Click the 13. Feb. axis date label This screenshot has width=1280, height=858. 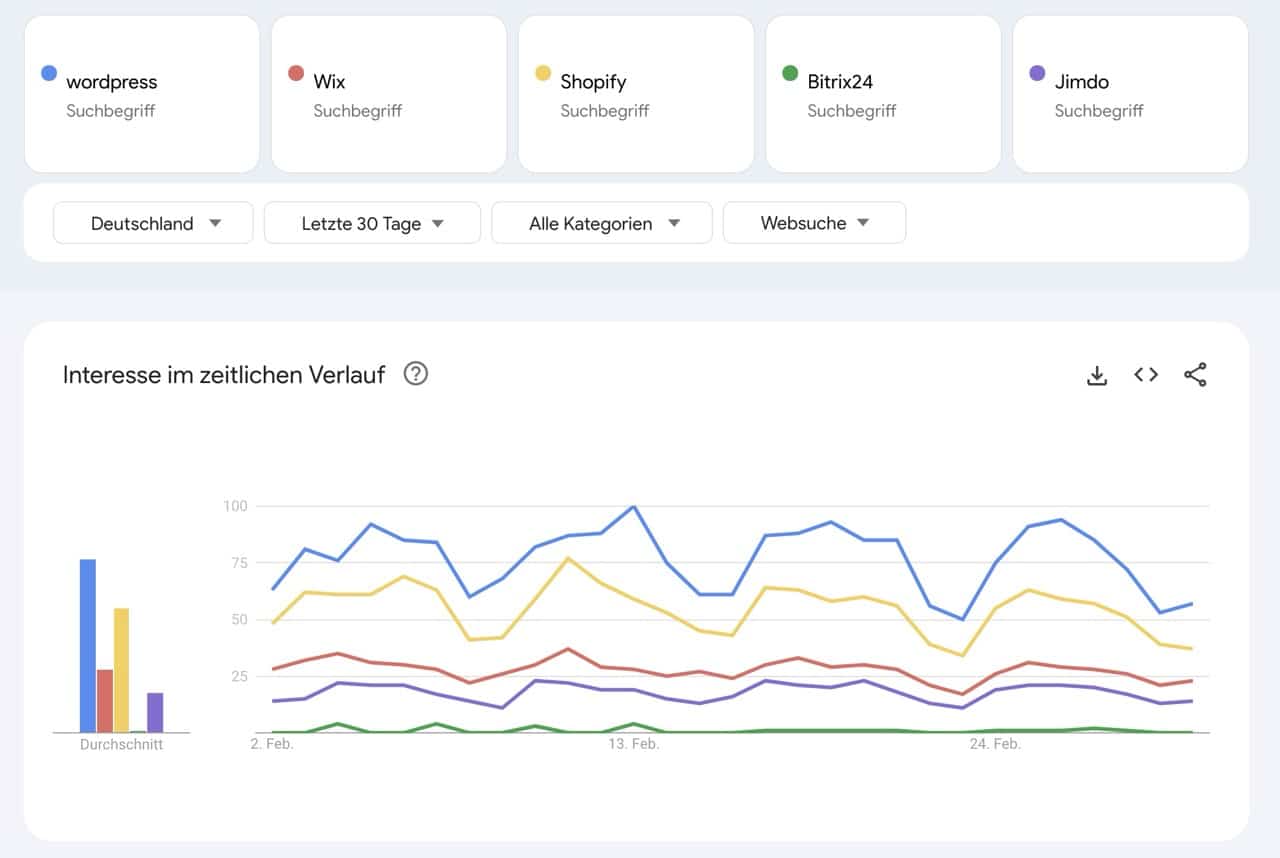pos(634,745)
